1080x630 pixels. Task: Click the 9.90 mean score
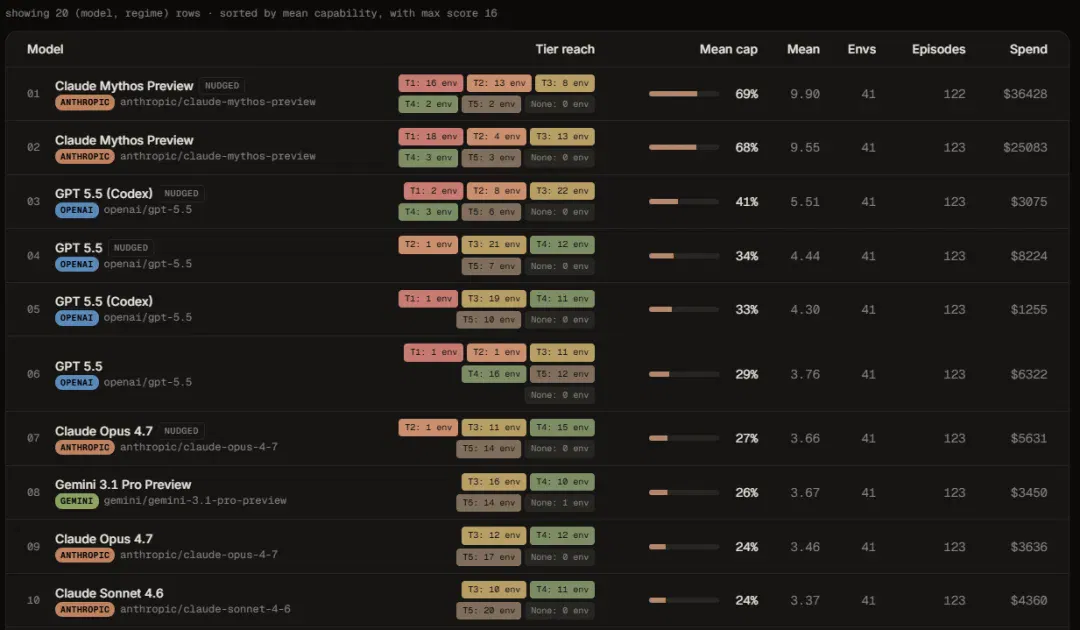804,94
